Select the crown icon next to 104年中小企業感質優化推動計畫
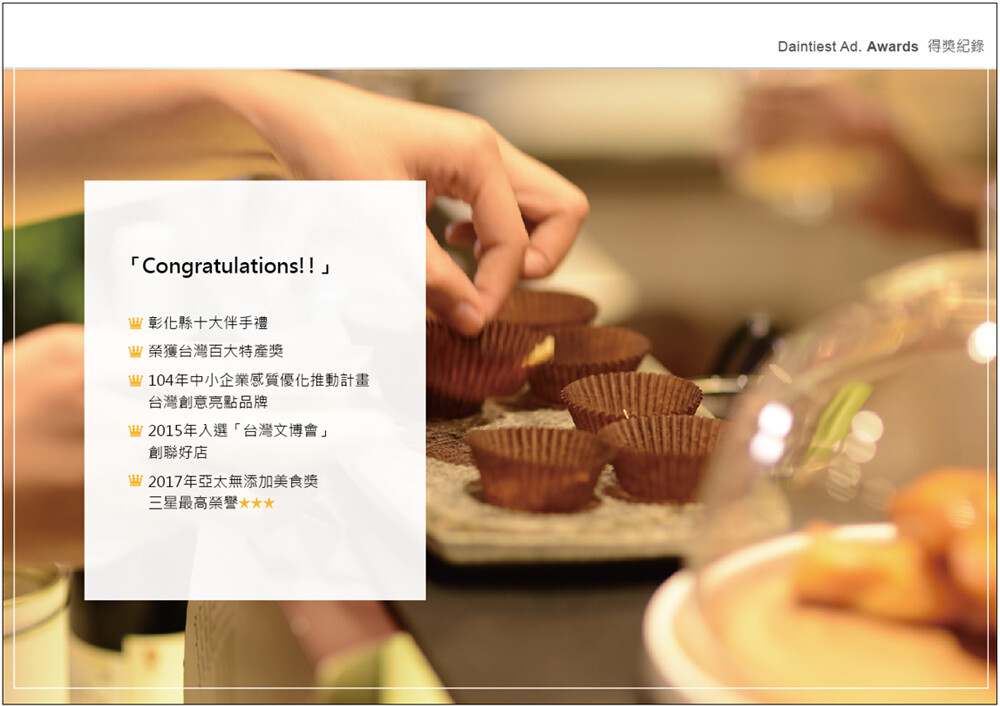 pos(135,381)
